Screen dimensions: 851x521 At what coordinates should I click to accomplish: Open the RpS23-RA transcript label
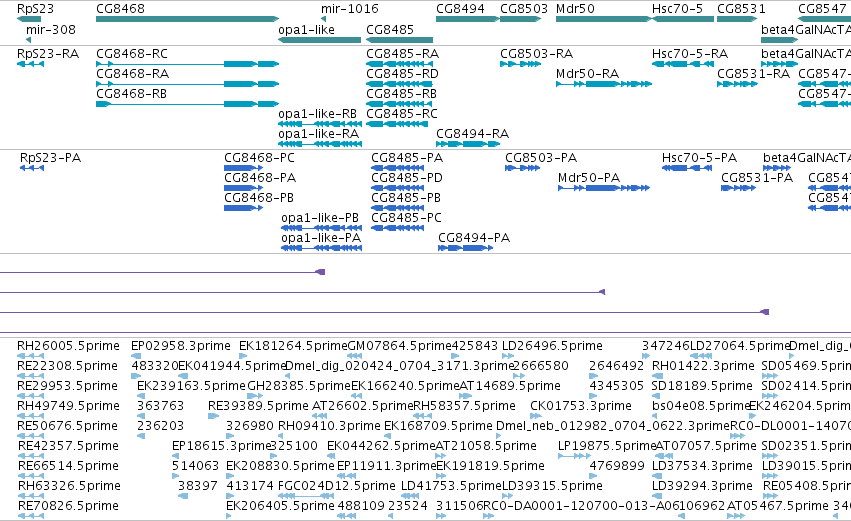click(48, 54)
